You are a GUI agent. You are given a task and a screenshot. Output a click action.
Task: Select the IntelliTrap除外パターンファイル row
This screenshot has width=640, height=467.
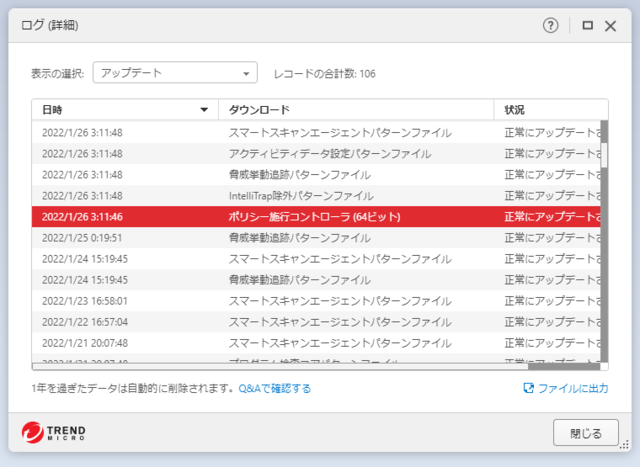pyautogui.click(x=316, y=196)
